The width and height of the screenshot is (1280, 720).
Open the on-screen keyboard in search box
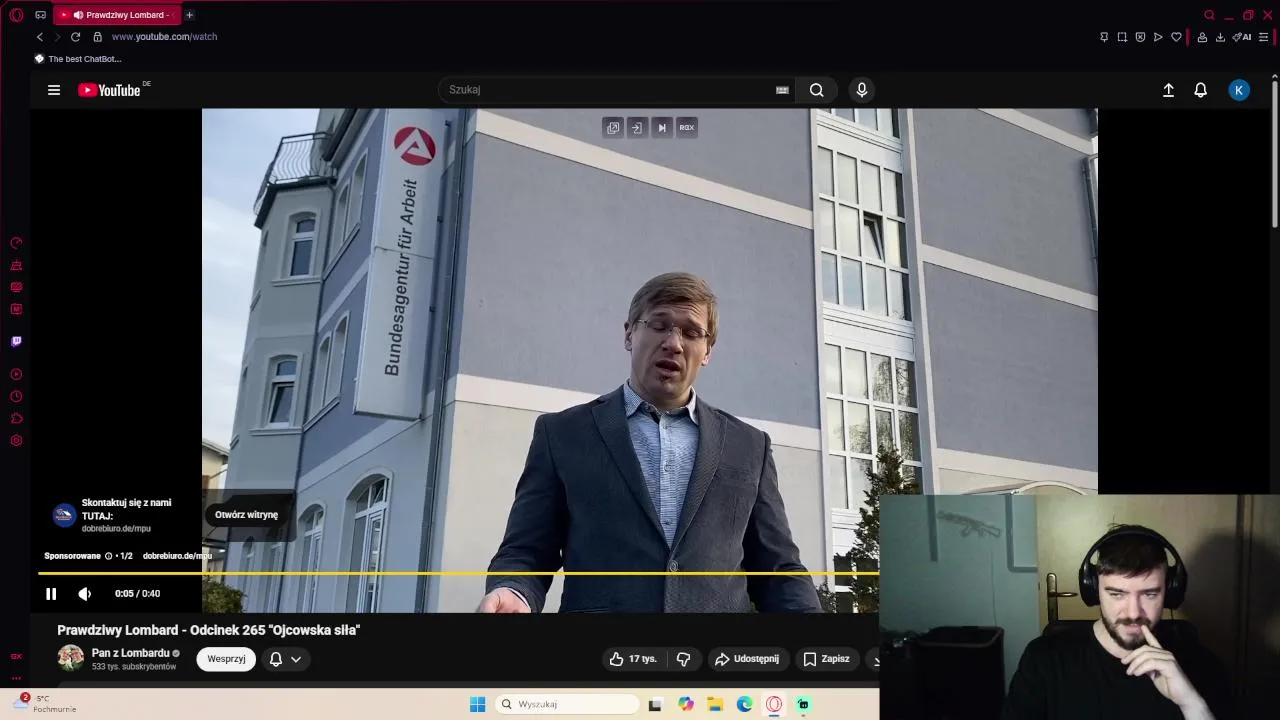[782, 90]
